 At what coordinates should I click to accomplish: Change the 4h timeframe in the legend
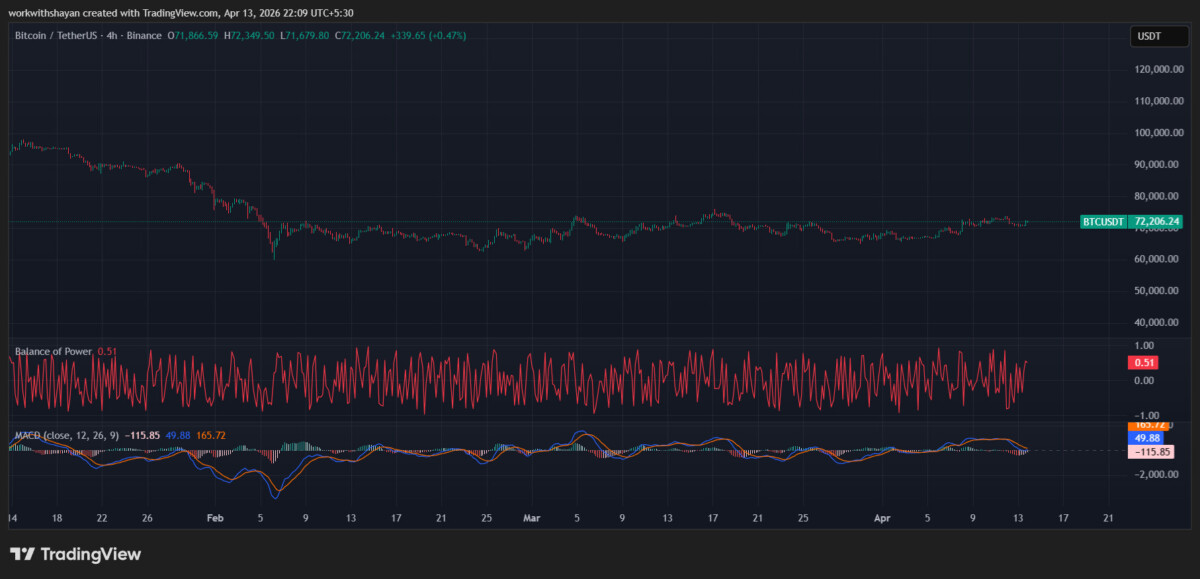tap(110, 35)
